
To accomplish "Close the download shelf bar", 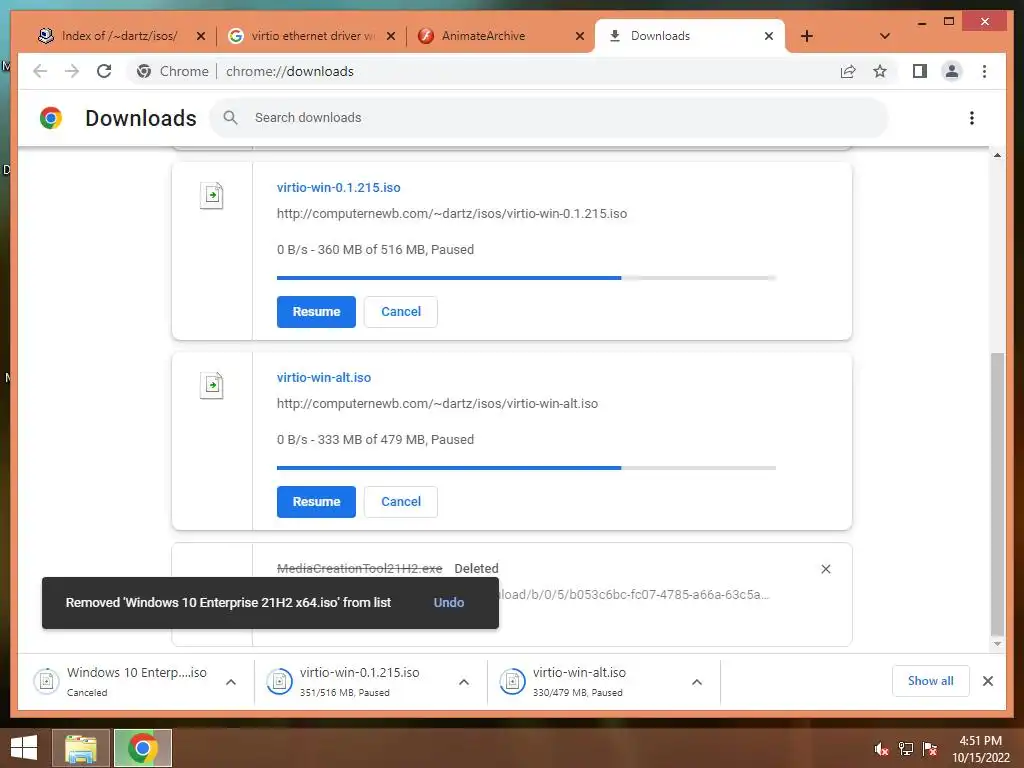I will [x=987, y=681].
